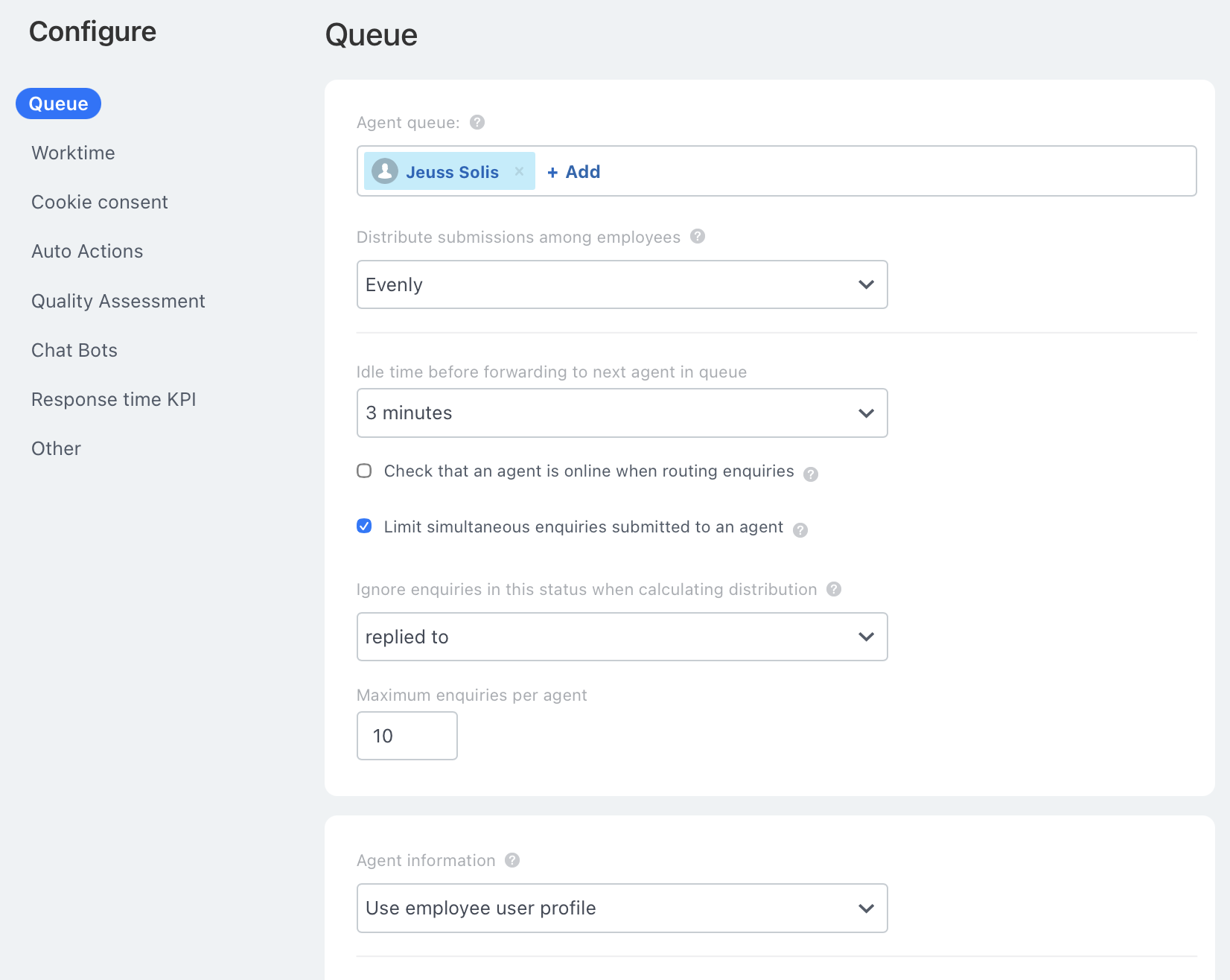Open the 'replied to' status dropdown
The height and width of the screenshot is (980, 1230).
click(x=622, y=637)
